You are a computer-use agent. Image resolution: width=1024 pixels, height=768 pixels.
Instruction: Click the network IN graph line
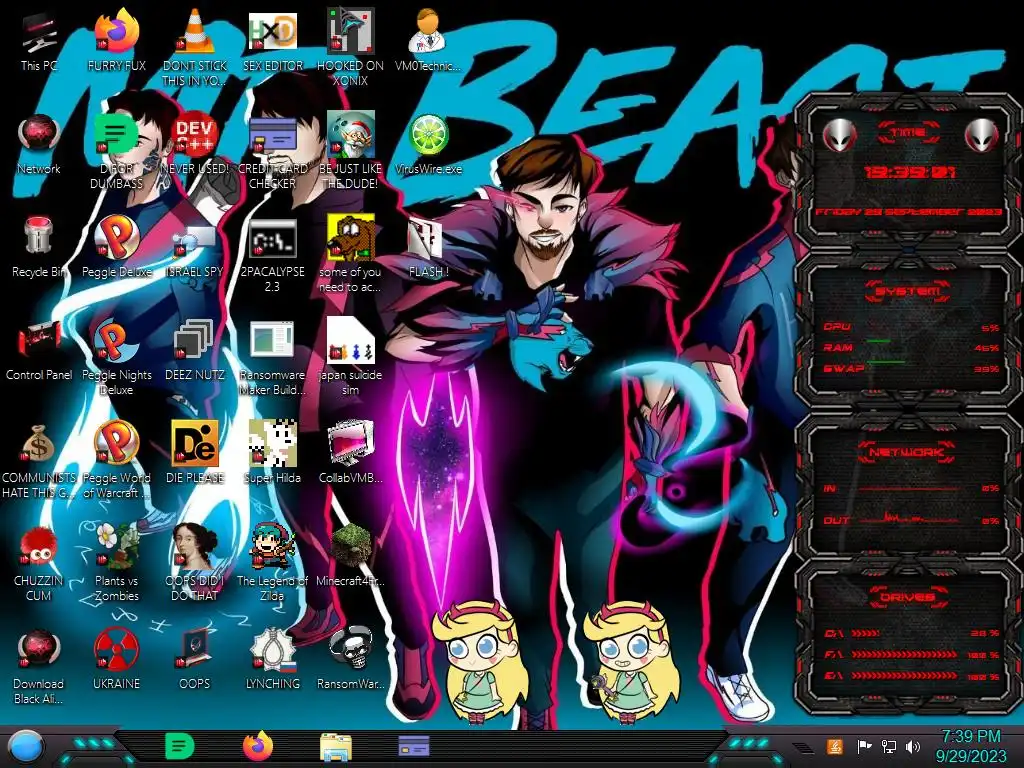909,488
